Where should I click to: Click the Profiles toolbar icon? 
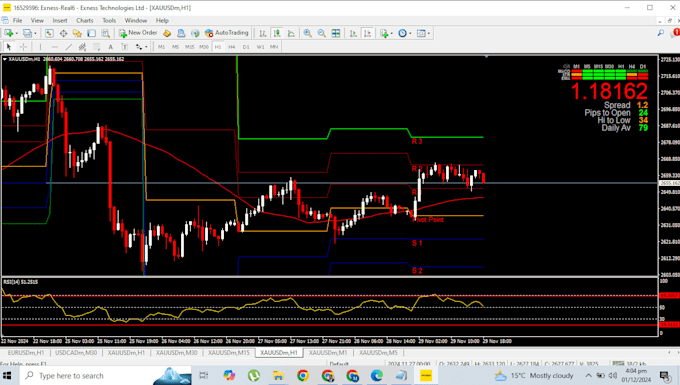coord(28,33)
